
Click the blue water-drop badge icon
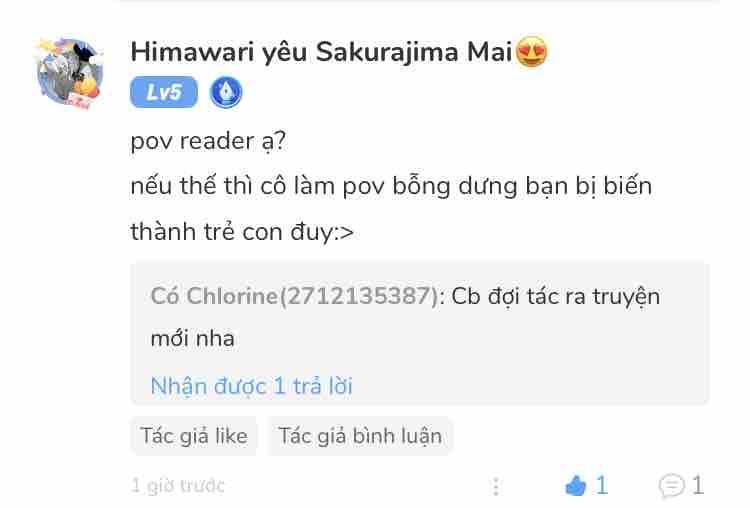click(226, 92)
